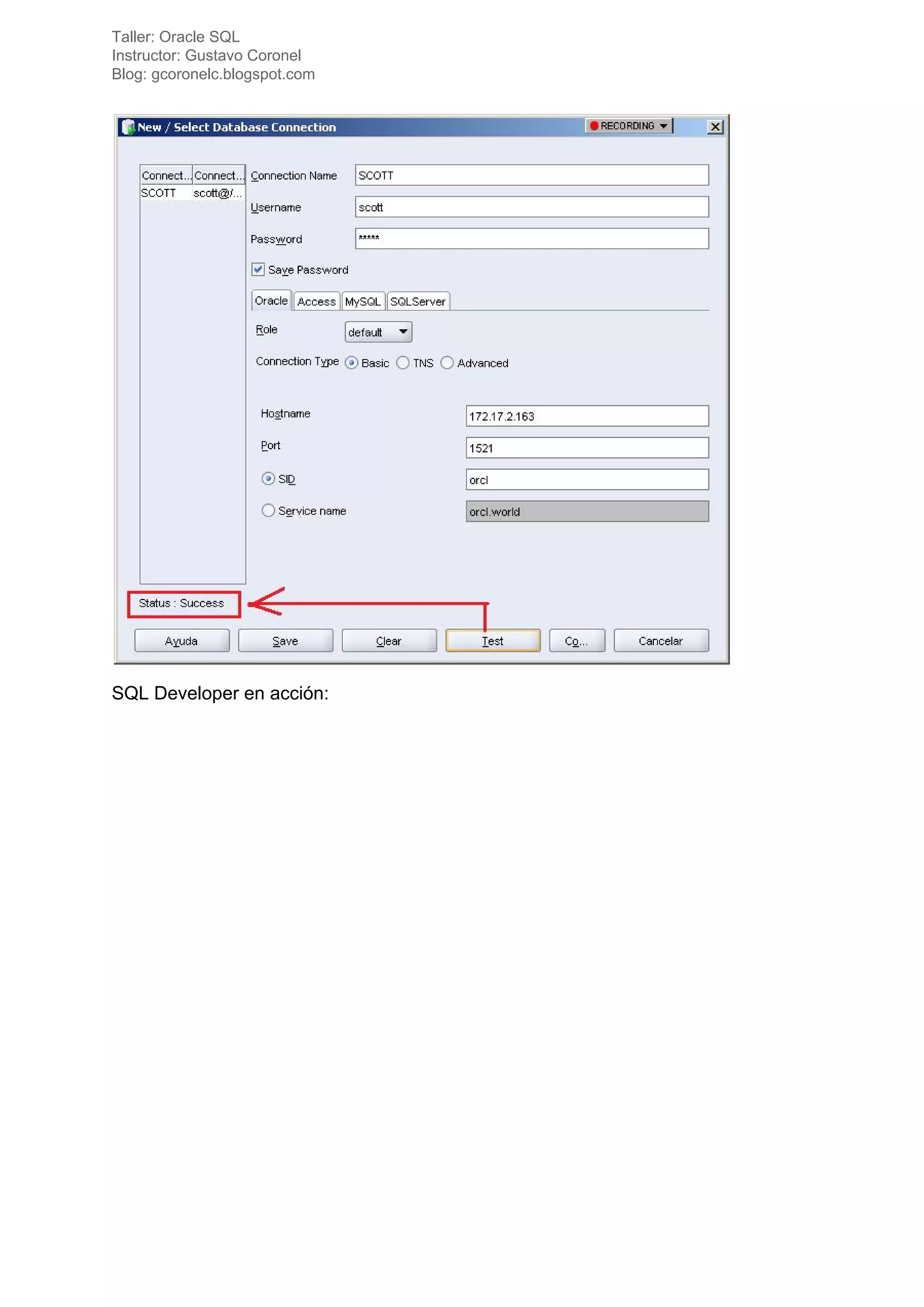Select the SID radio button
Image resolution: width=924 pixels, height=1307 pixels.
(268, 479)
